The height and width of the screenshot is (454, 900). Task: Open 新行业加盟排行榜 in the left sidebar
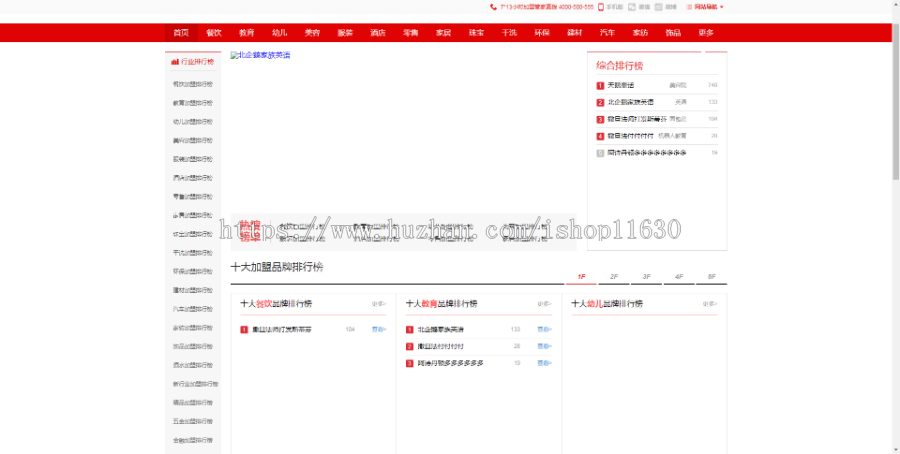pyautogui.click(x=196, y=384)
